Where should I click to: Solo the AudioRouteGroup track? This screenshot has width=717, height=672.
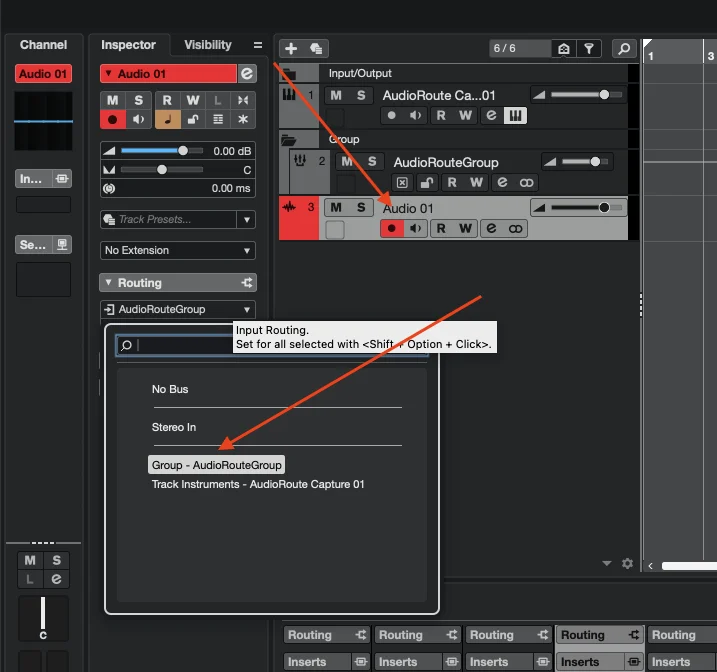(x=372, y=161)
